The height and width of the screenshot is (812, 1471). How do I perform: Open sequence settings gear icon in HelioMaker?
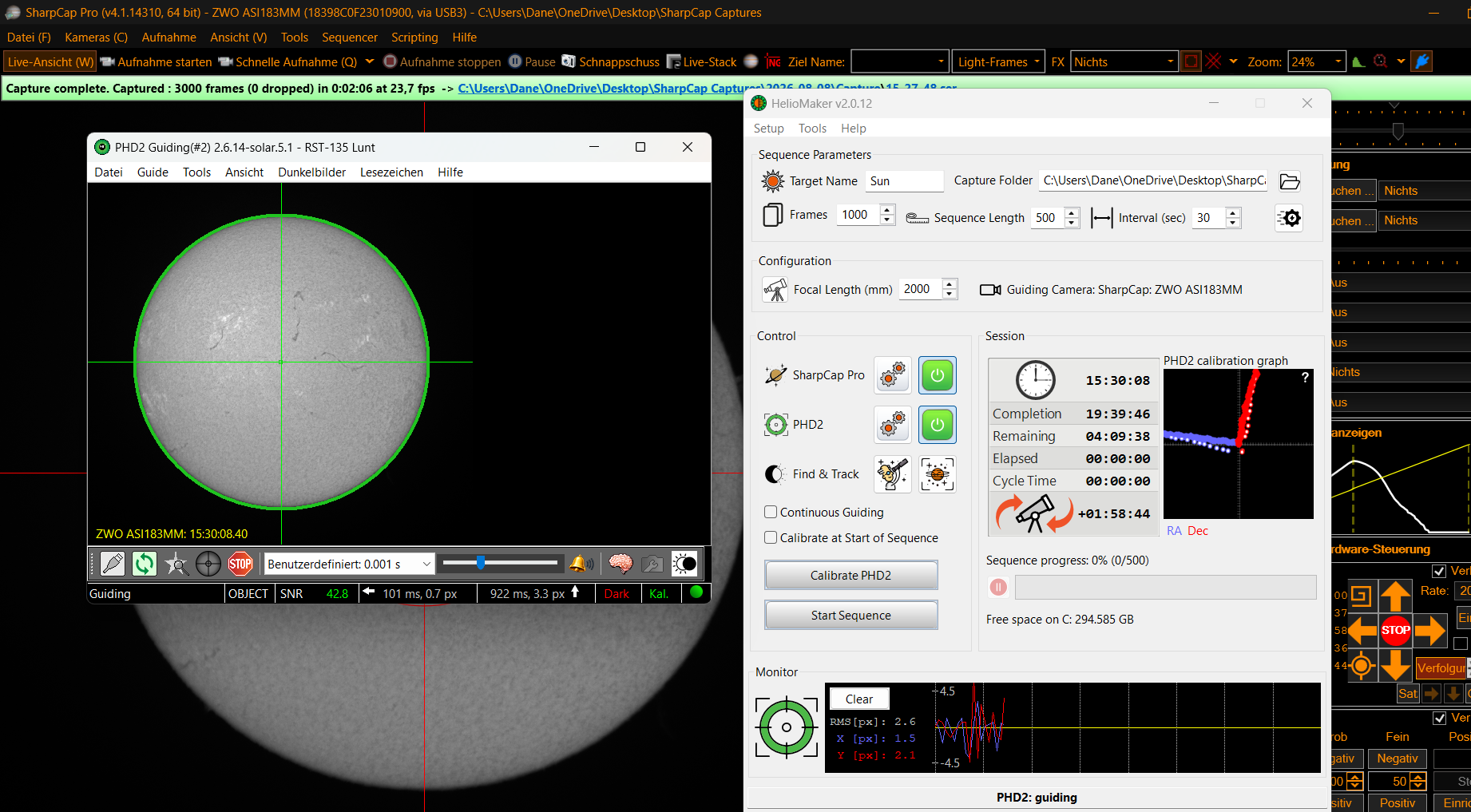coord(1289,218)
